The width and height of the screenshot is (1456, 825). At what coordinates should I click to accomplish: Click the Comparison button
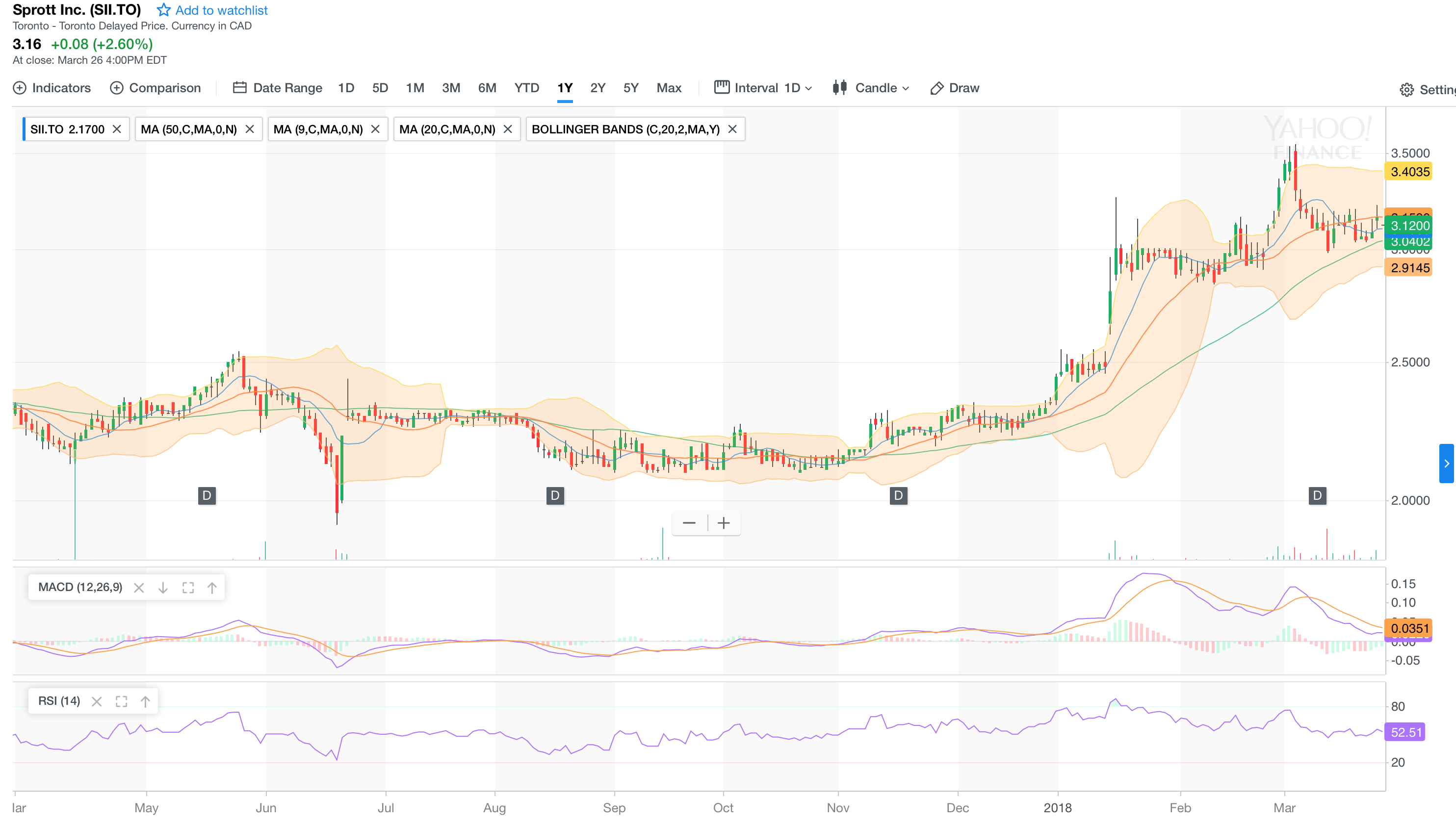[x=156, y=88]
